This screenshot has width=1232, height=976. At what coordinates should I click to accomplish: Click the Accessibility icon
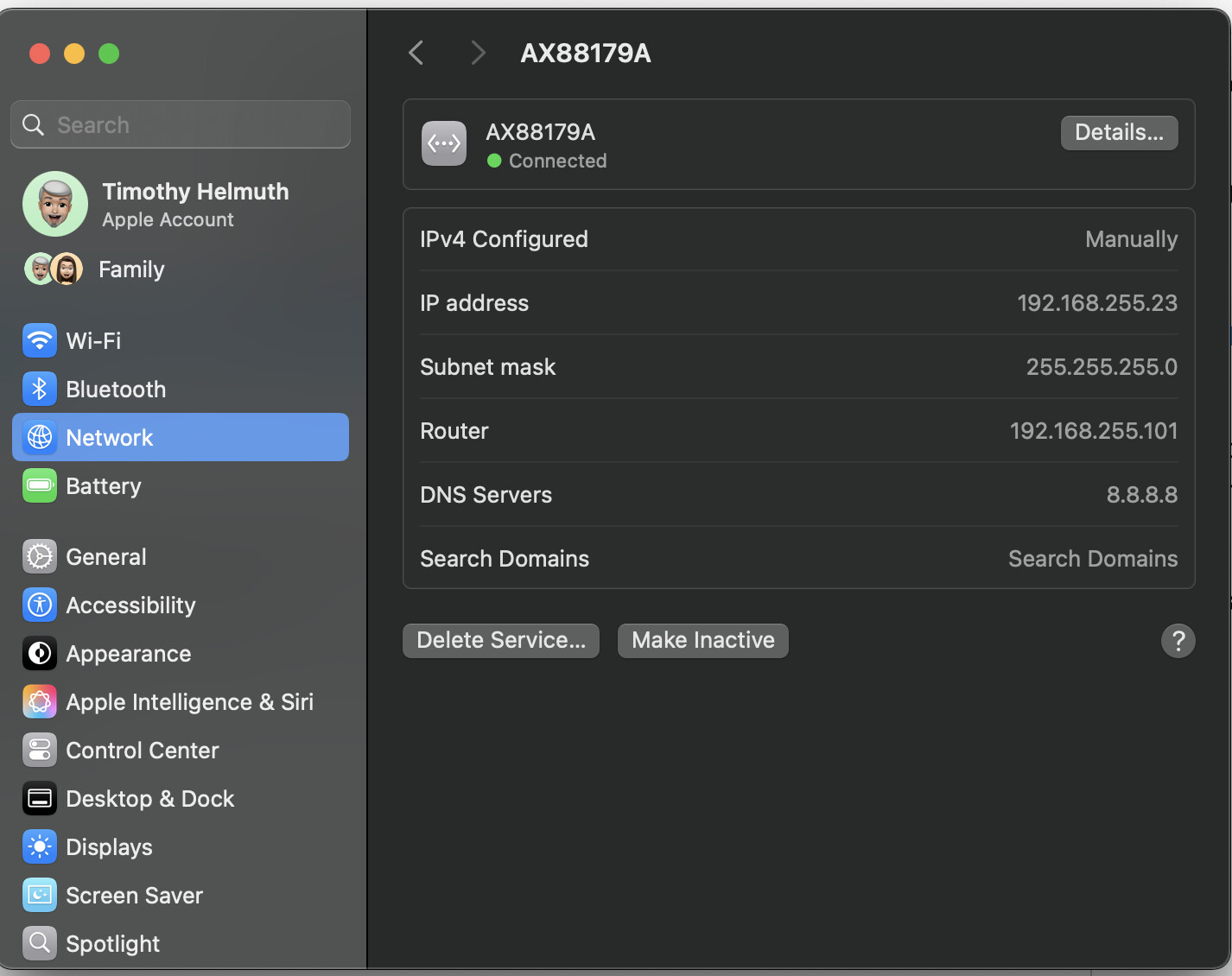(40, 605)
